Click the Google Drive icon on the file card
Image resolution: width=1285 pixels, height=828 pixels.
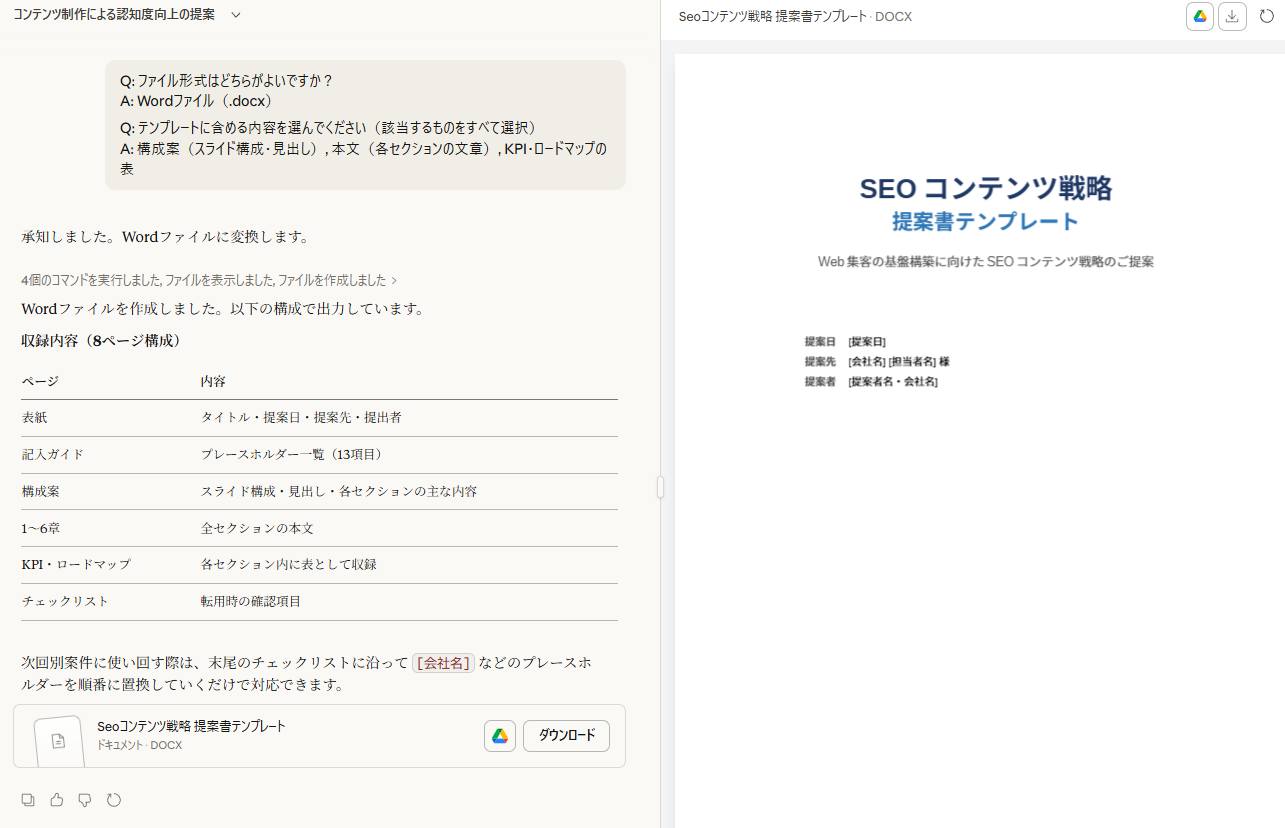(499, 735)
